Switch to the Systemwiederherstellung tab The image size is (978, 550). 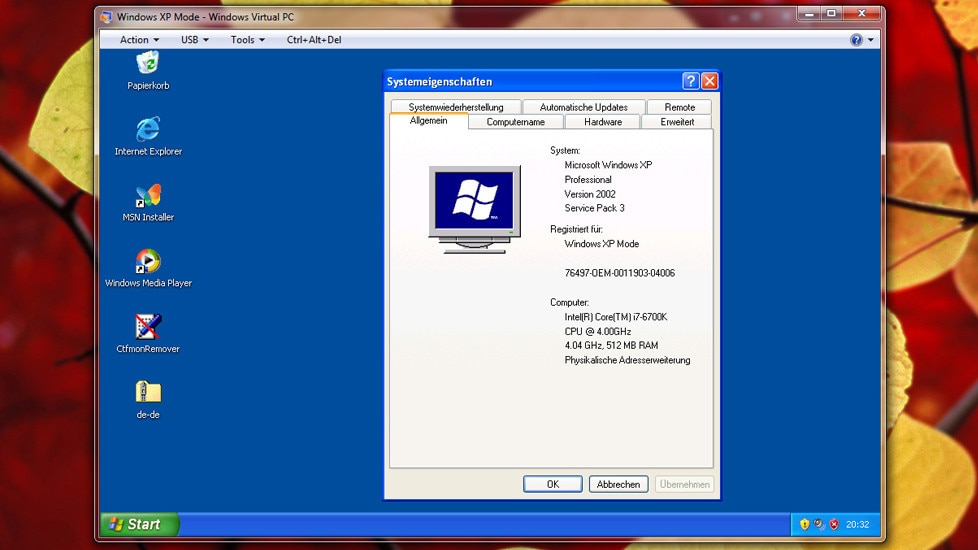coord(456,107)
